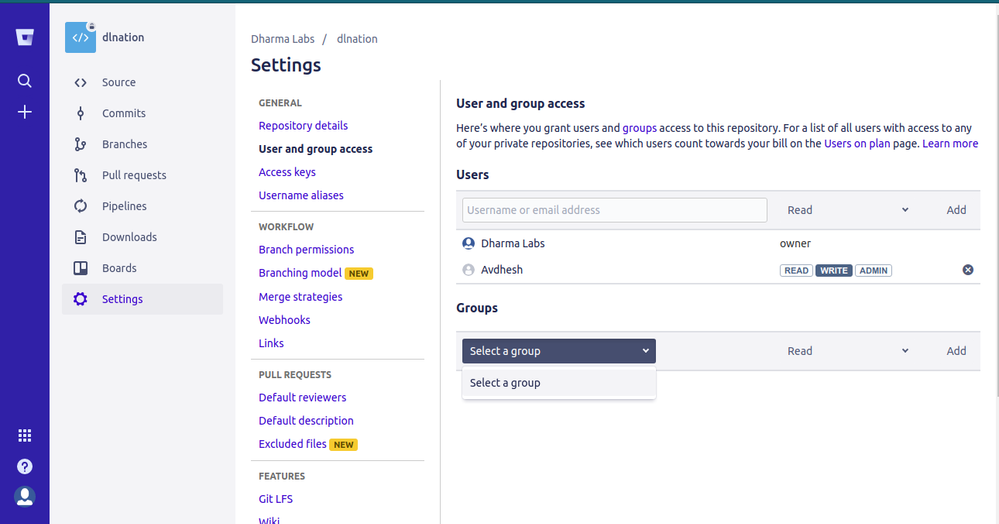The height and width of the screenshot is (524, 999).
Task: Go to Branches in repository menu
Action: 124,144
